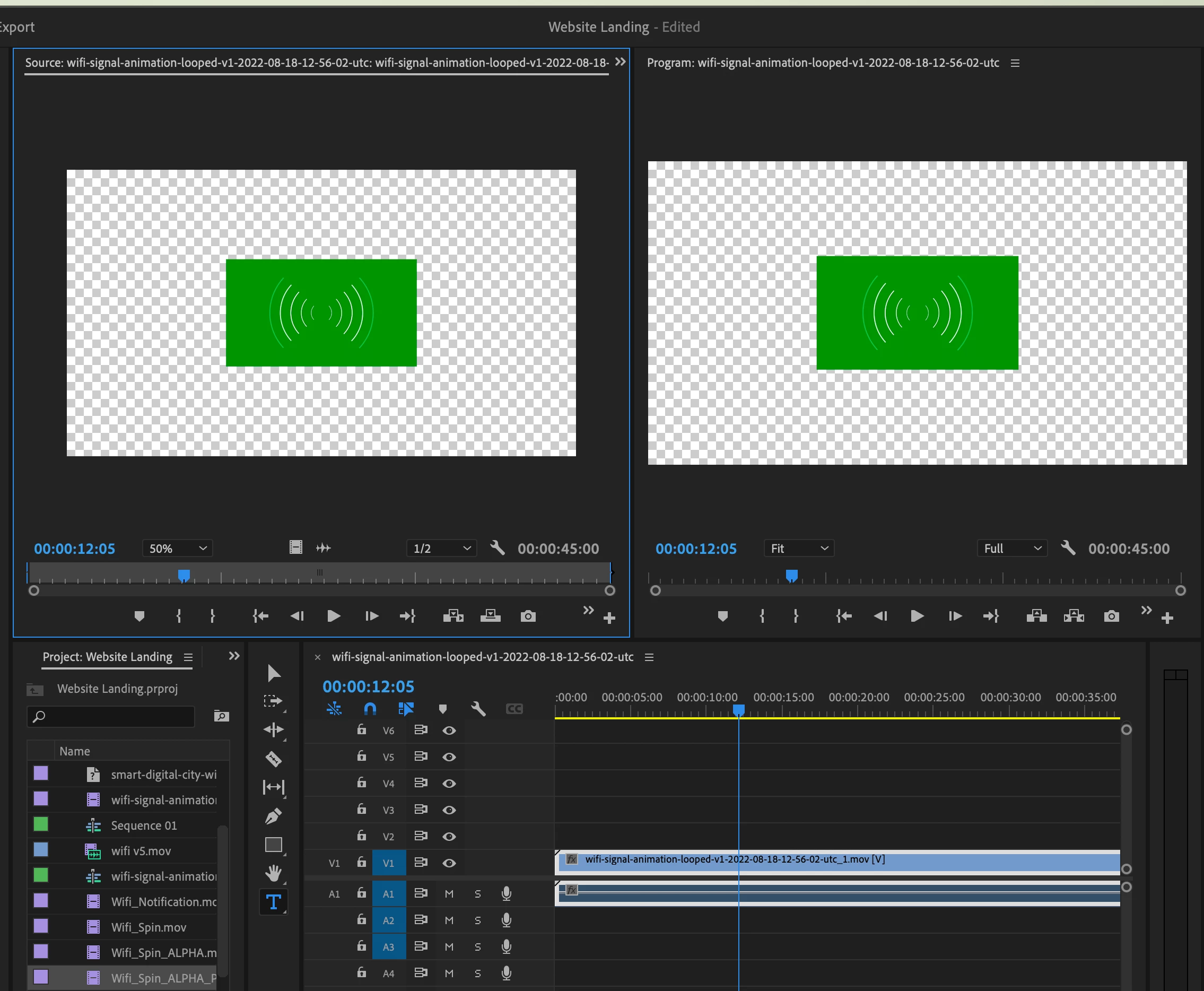The height and width of the screenshot is (991, 1204).
Task: Open Program monitor wrench settings
Action: coord(1068,548)
